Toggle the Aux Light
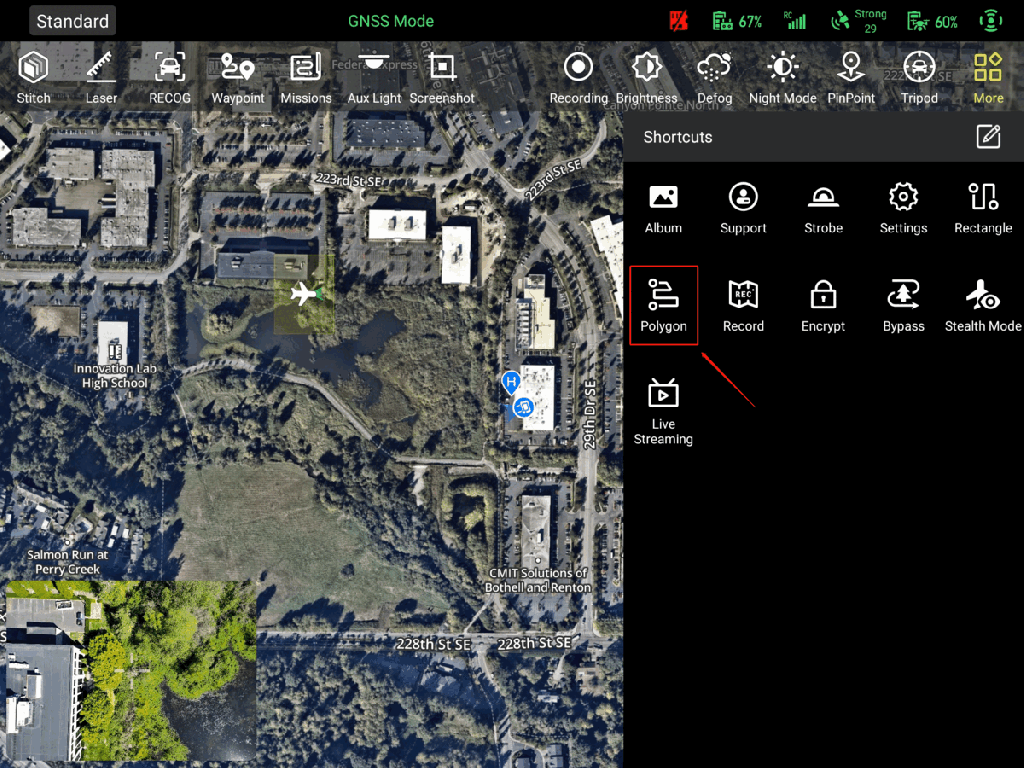 (x=374, y=78)
